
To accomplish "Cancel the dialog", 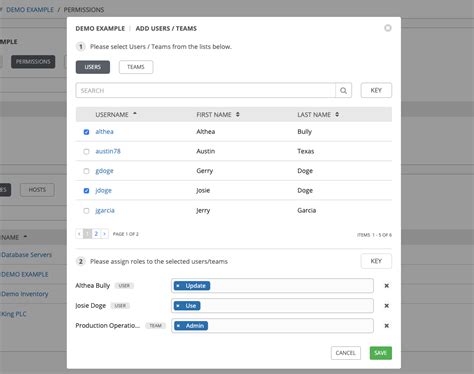I will [x=346, y=353].
